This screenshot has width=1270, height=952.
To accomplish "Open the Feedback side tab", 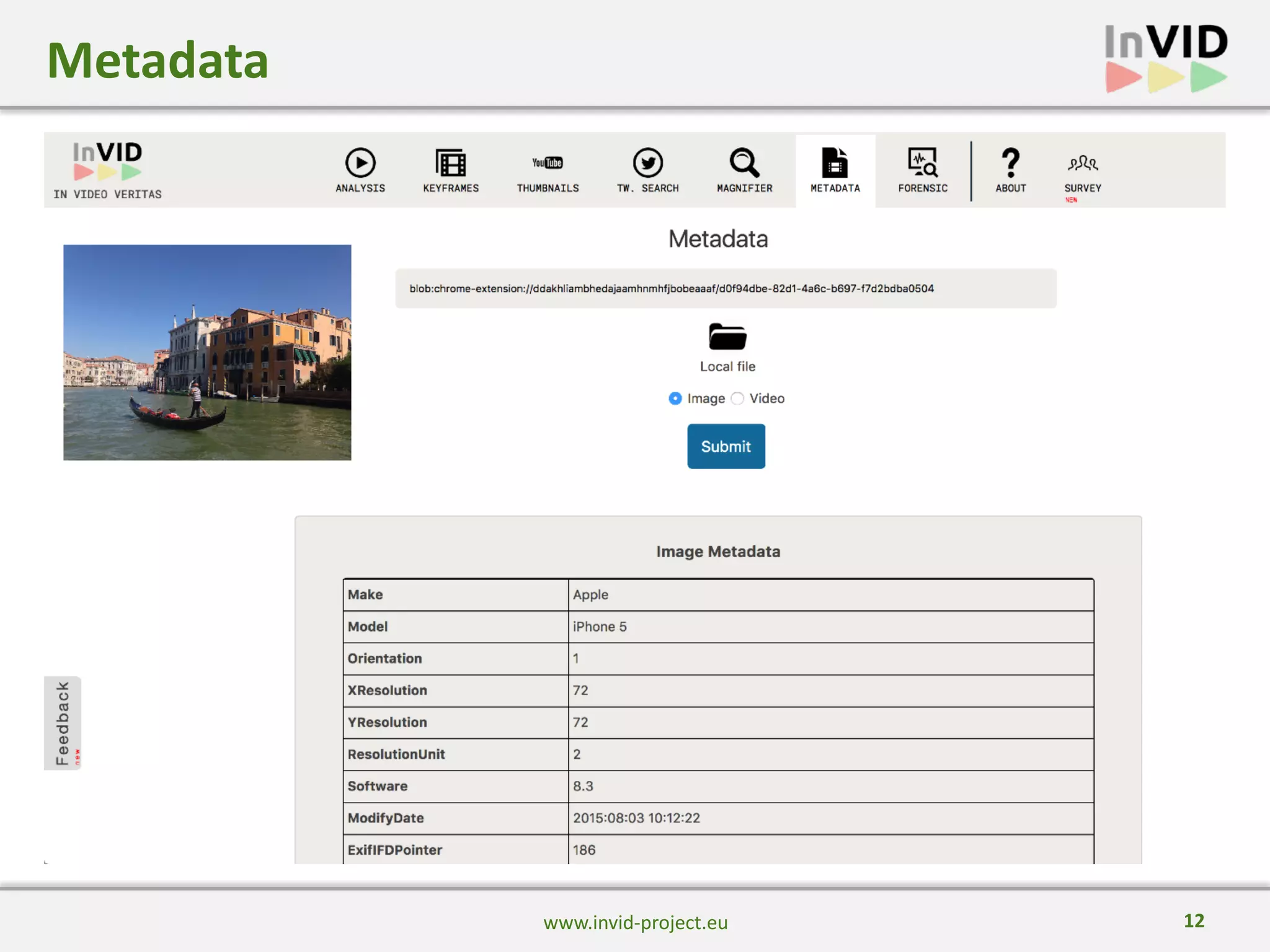I will point(63,723).
